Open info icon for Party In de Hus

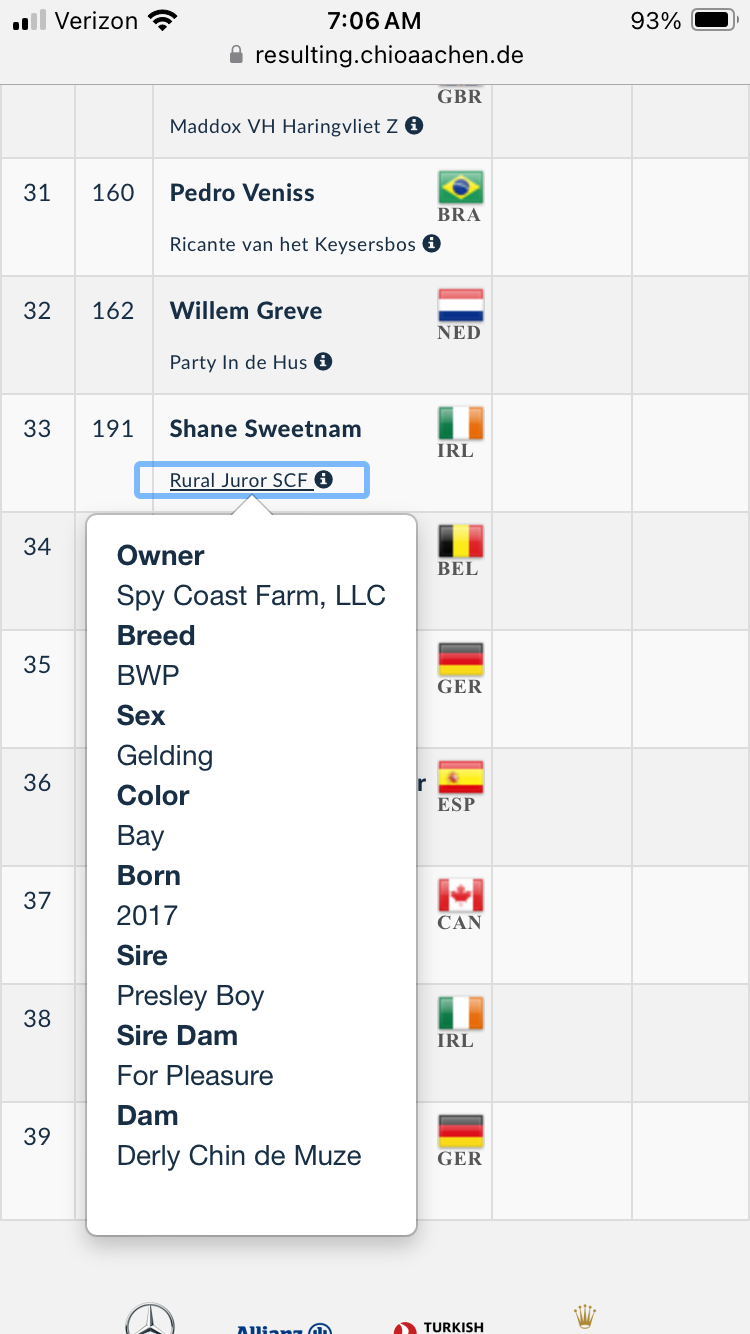pos(323,361)
